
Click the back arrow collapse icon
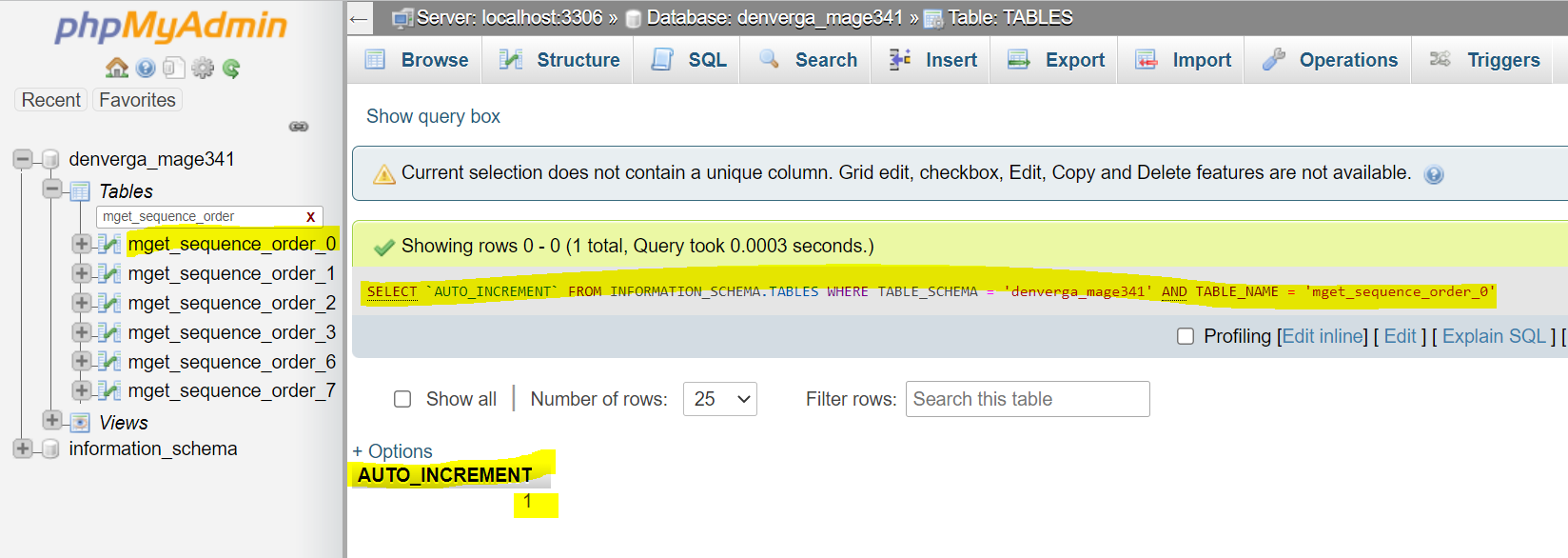coord(359,18)
